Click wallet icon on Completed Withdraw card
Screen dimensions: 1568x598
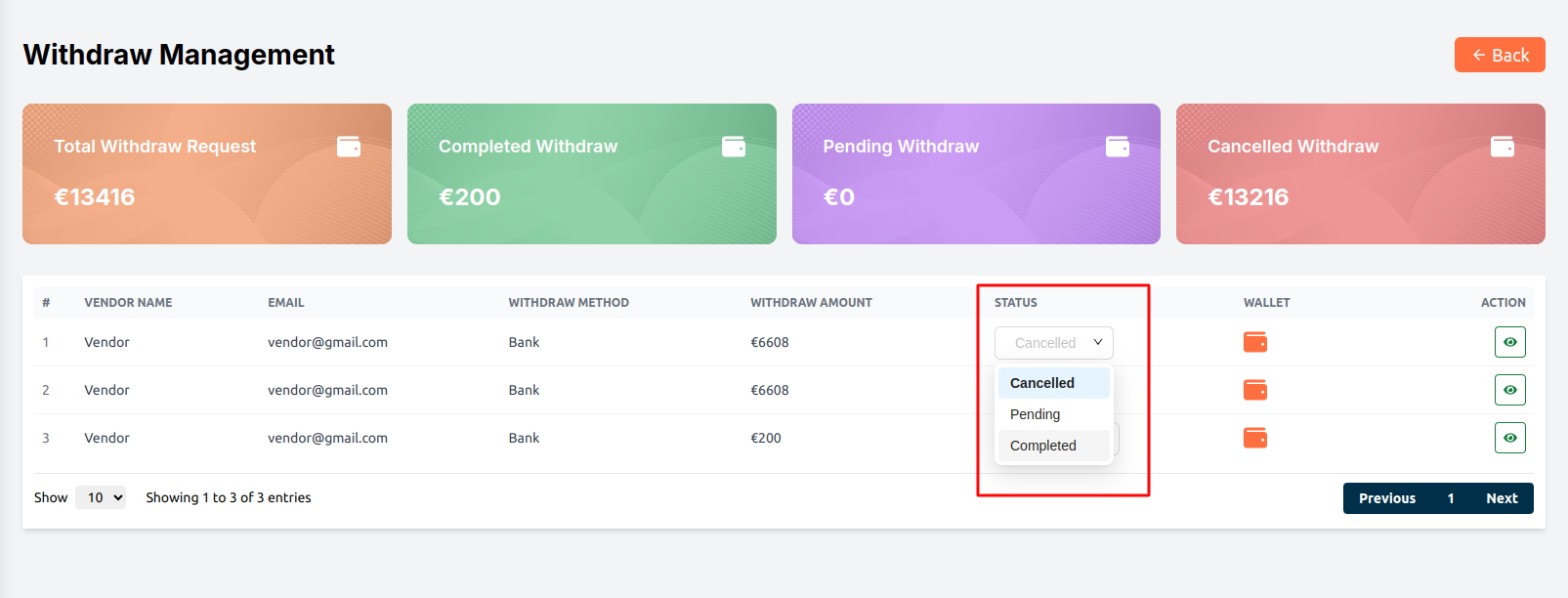(734, 147)
